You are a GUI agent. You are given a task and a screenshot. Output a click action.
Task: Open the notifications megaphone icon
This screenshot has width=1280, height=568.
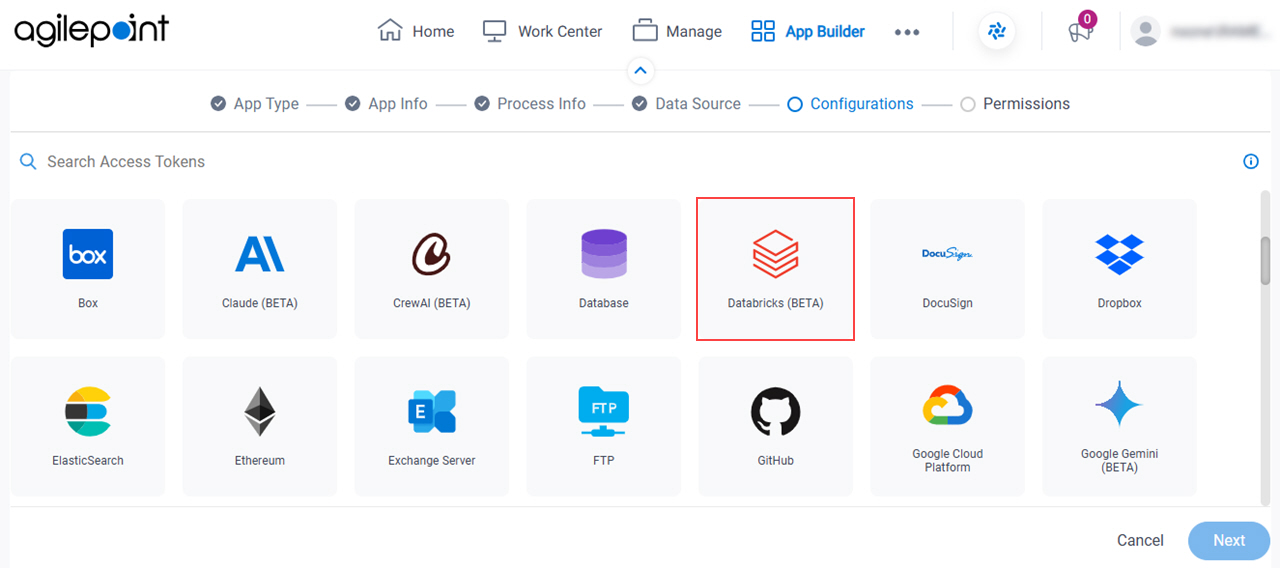[1079, 32]
